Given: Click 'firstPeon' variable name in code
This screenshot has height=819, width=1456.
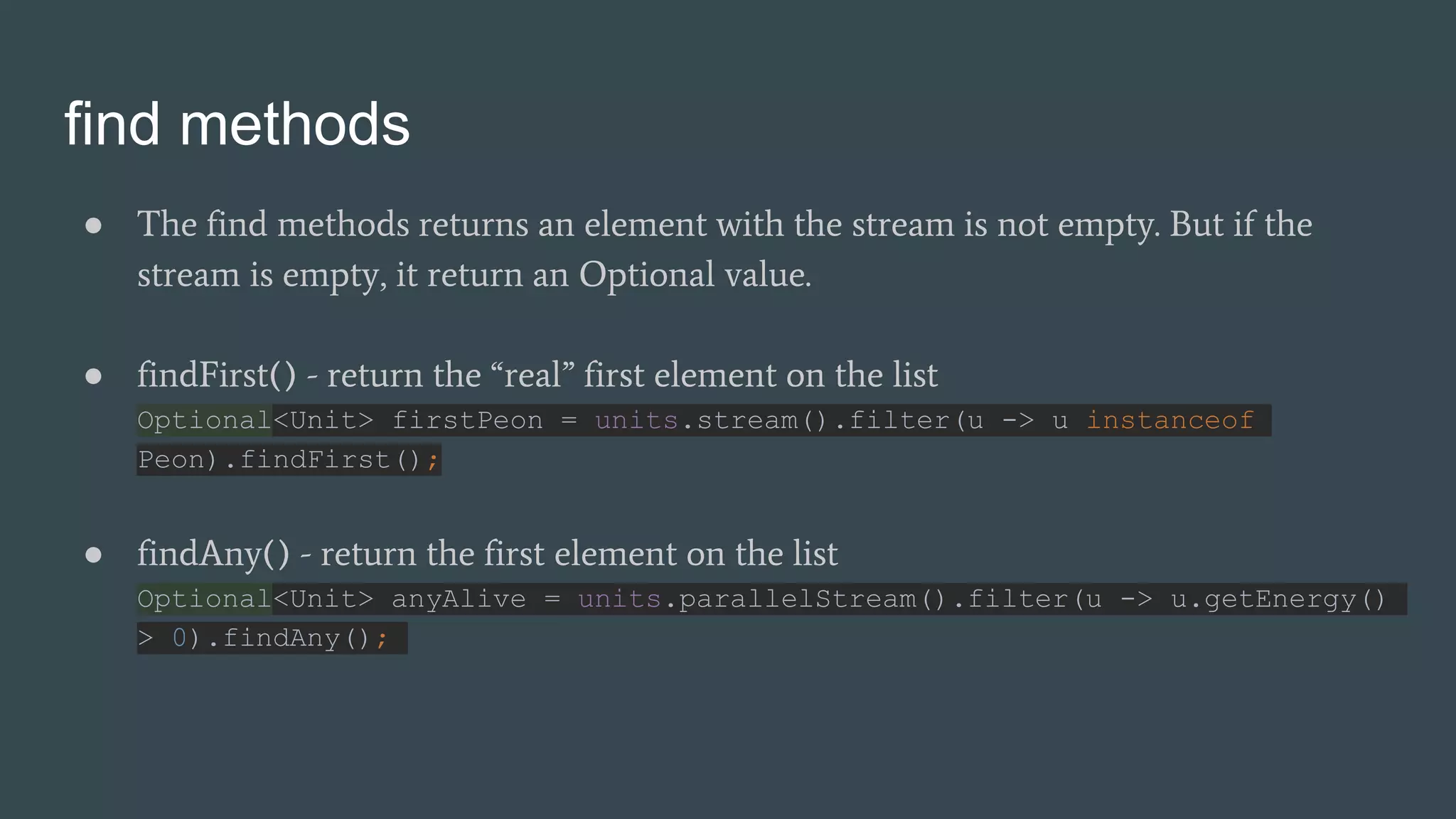Looking at the screenshot, I should pyautogui.click(x=467, y=421).
